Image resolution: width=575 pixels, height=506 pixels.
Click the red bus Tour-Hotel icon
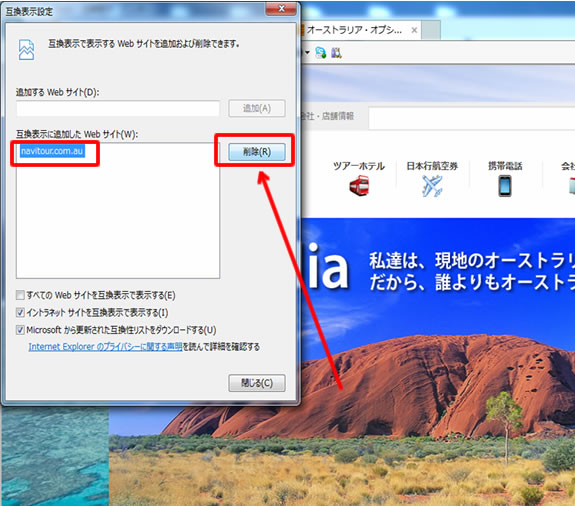(x=359, y=185)
